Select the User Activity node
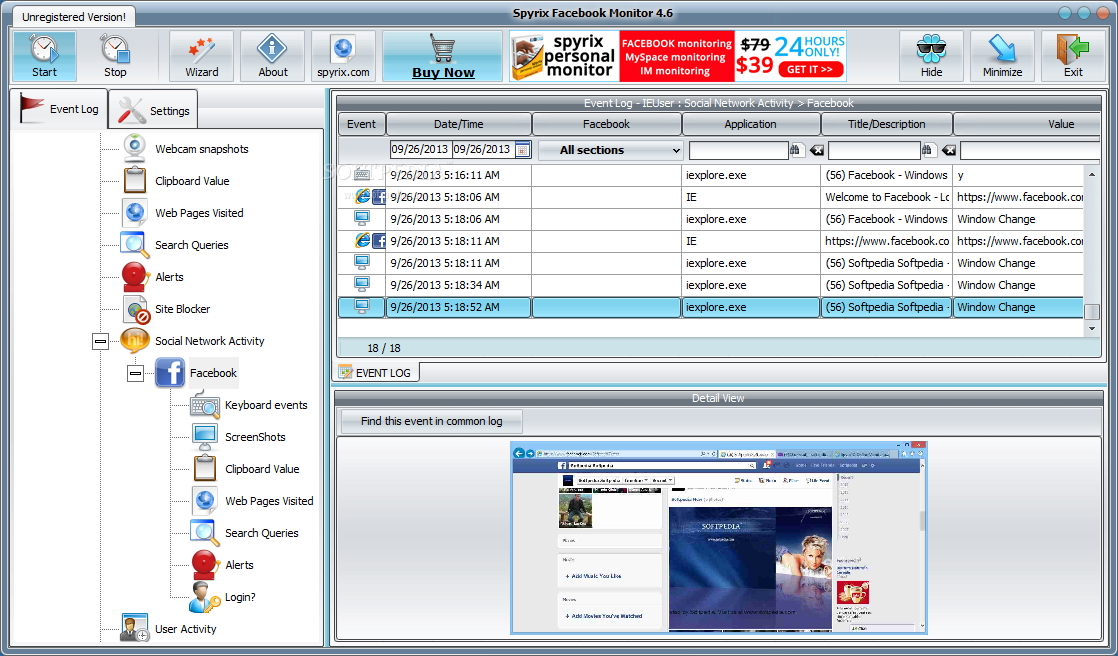Image resolution: width=1118 pixels, height=656 pixels. point(185,629)
